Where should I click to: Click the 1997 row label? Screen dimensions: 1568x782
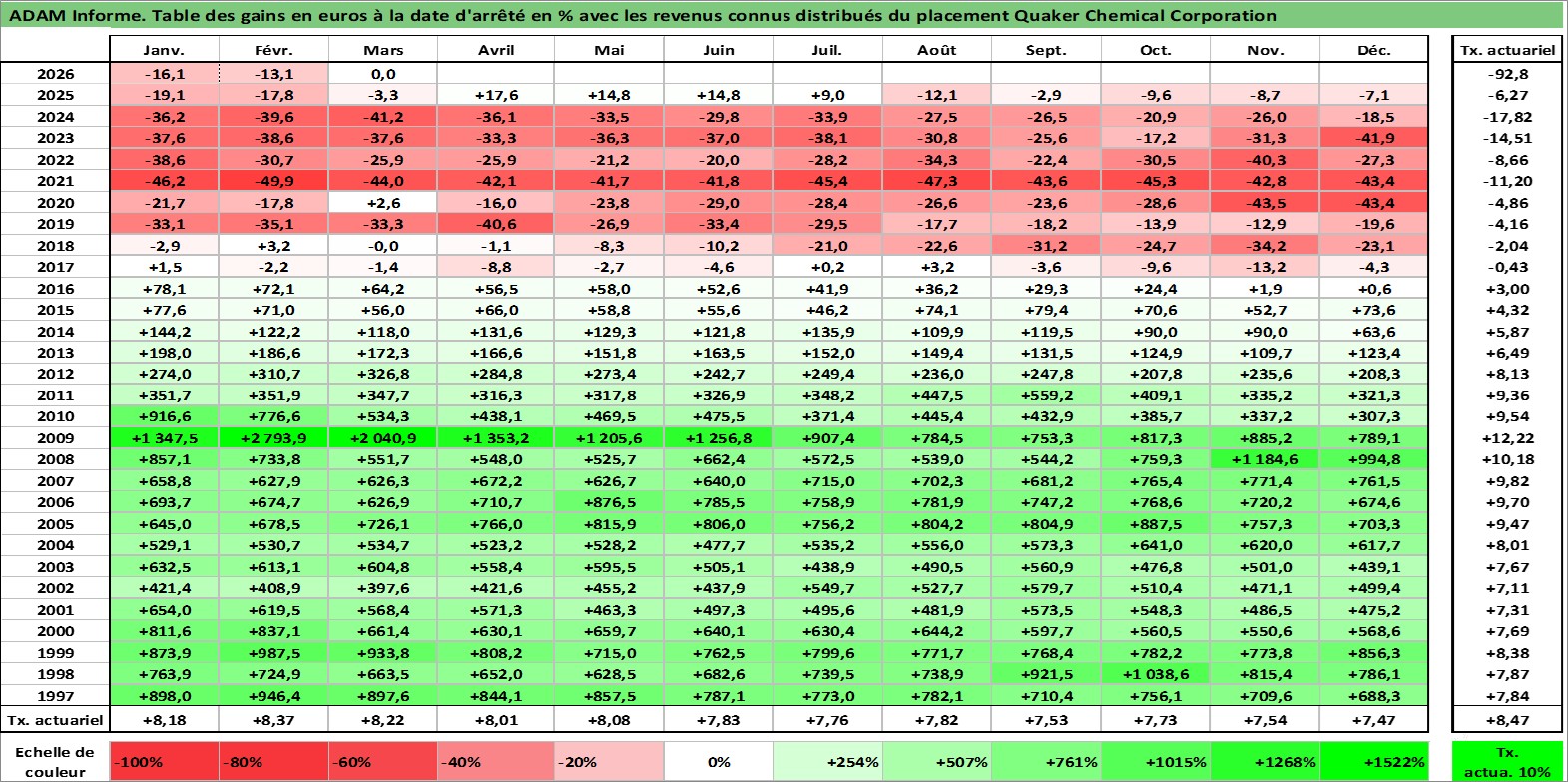coord(55,696)
